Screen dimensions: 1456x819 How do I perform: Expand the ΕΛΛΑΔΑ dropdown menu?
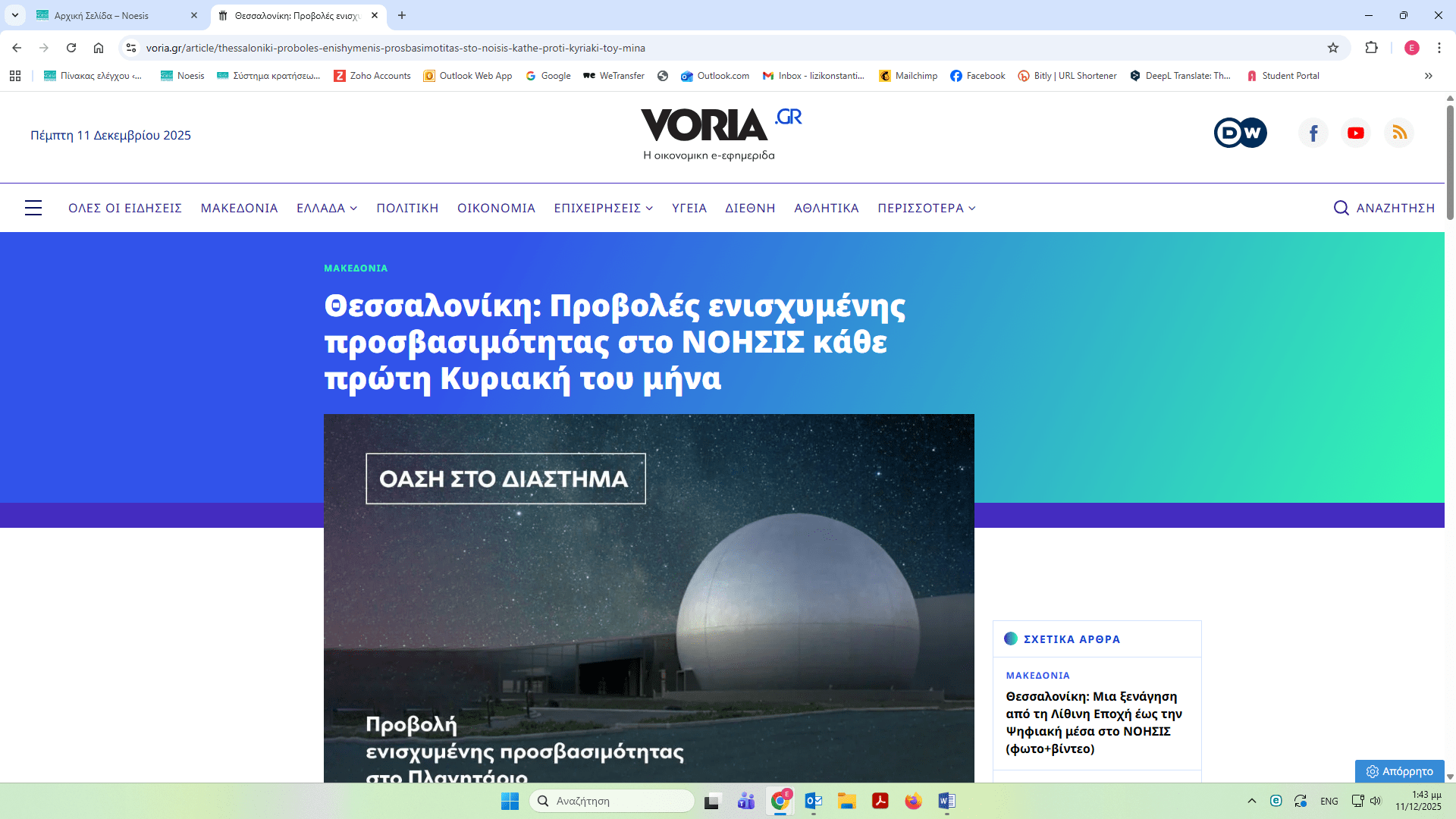327,208
